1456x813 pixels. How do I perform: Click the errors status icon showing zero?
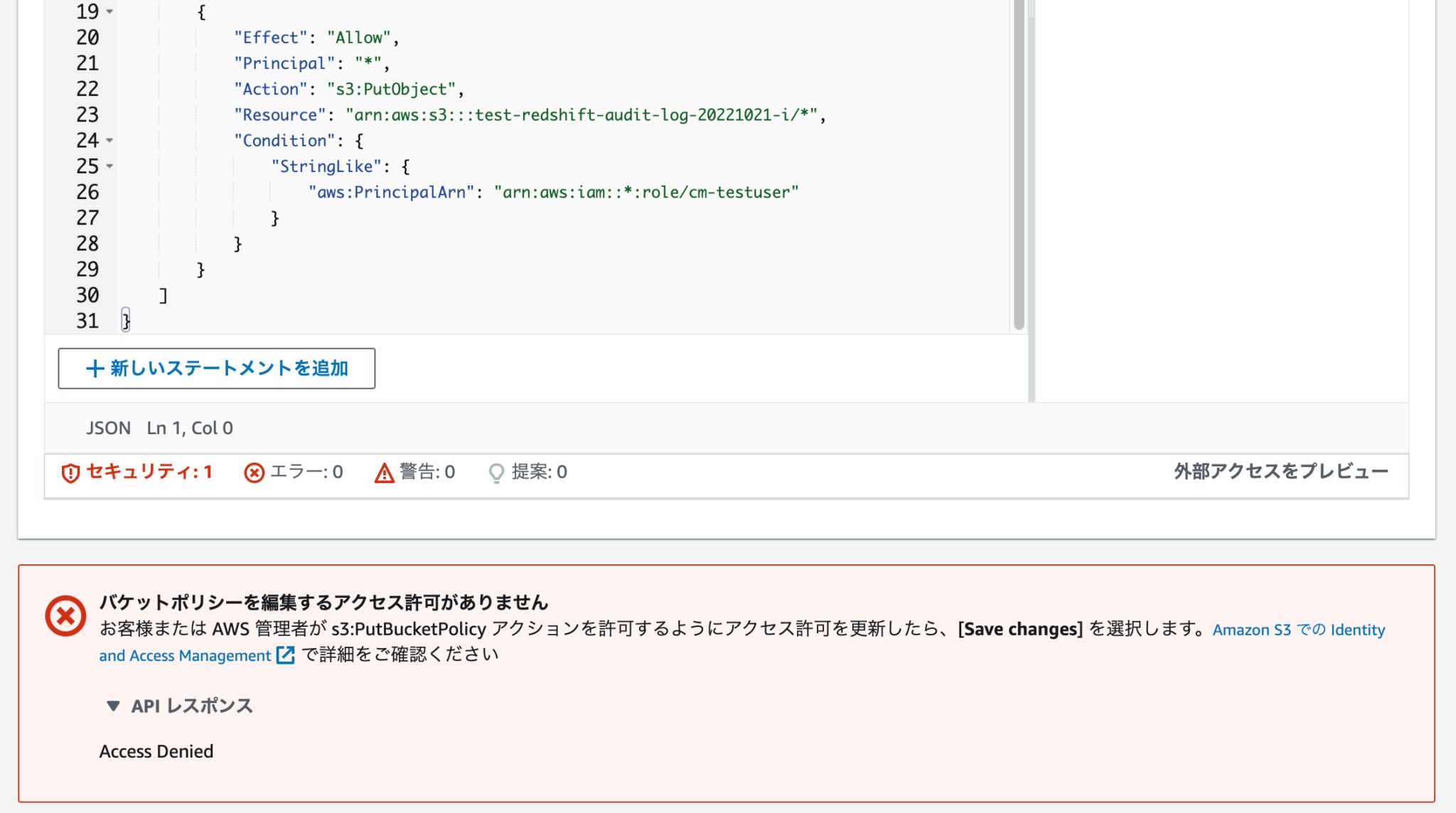coord(255,472)
